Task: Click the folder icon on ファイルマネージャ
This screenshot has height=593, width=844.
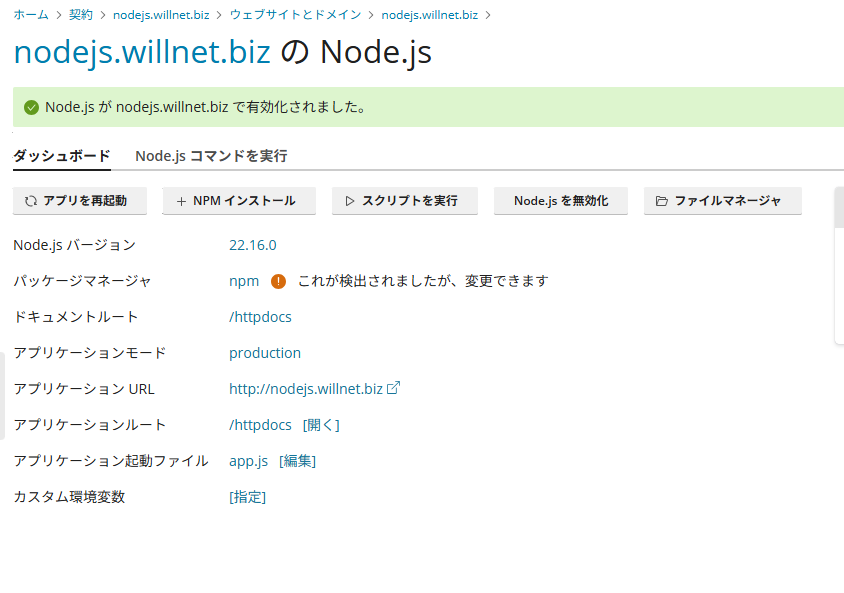Action: coord(662,201)
